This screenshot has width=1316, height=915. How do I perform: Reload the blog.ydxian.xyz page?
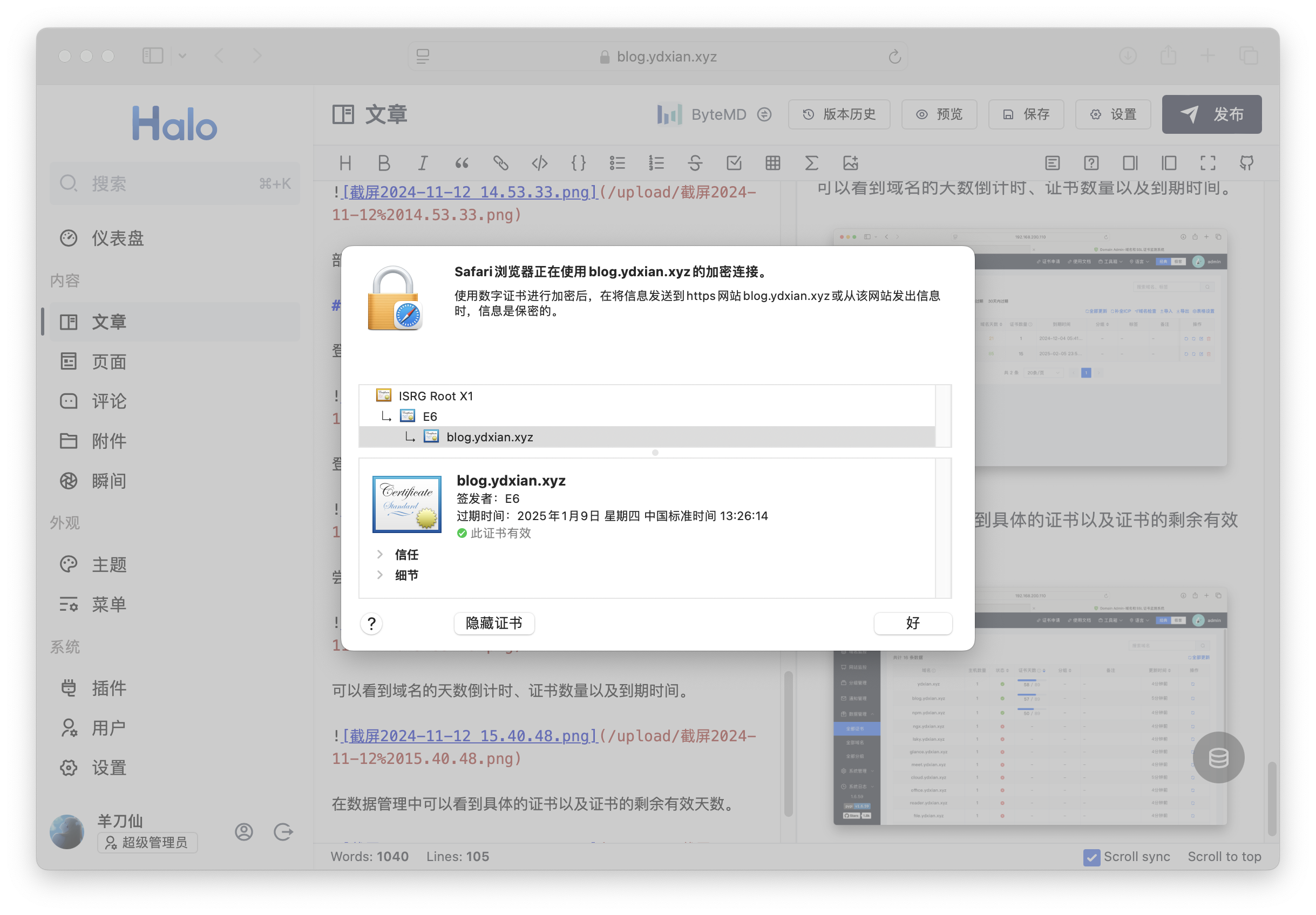895,56
